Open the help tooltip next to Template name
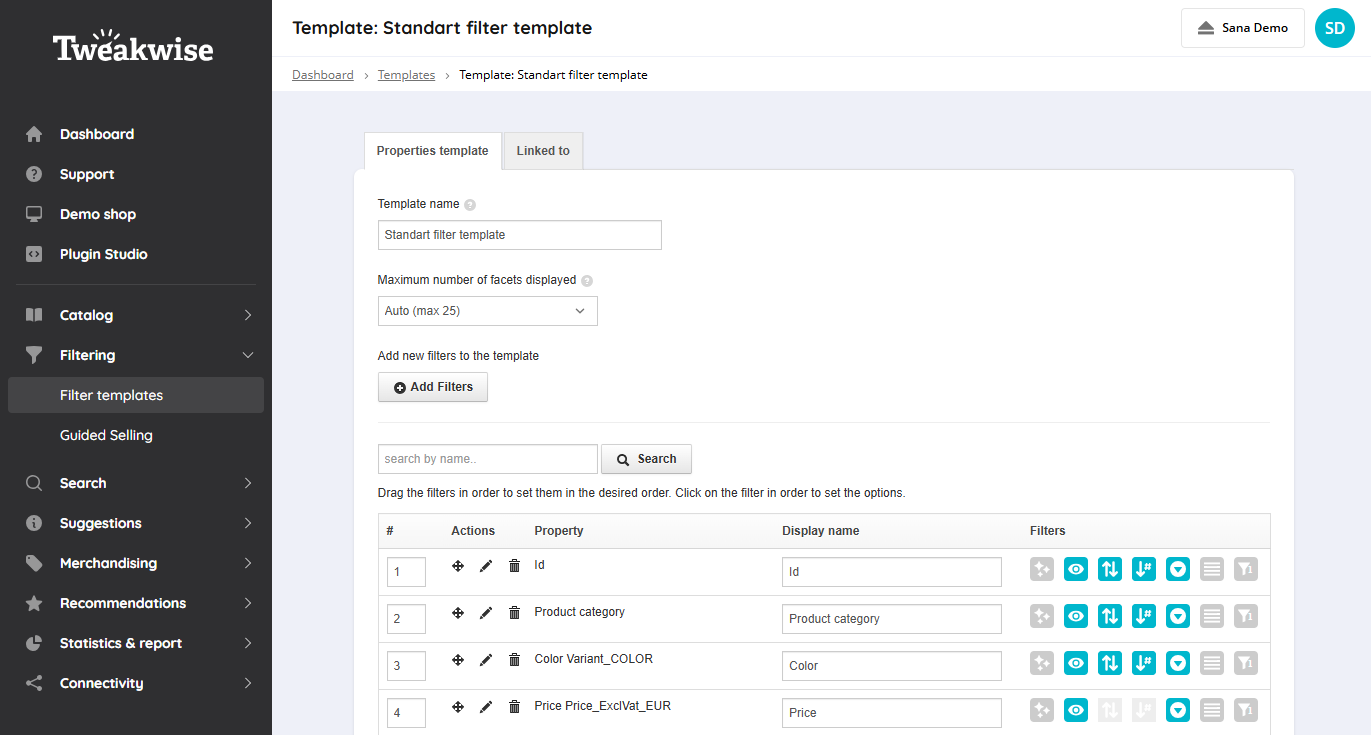This screenshot has height=735, width=1371. point(470,204)
